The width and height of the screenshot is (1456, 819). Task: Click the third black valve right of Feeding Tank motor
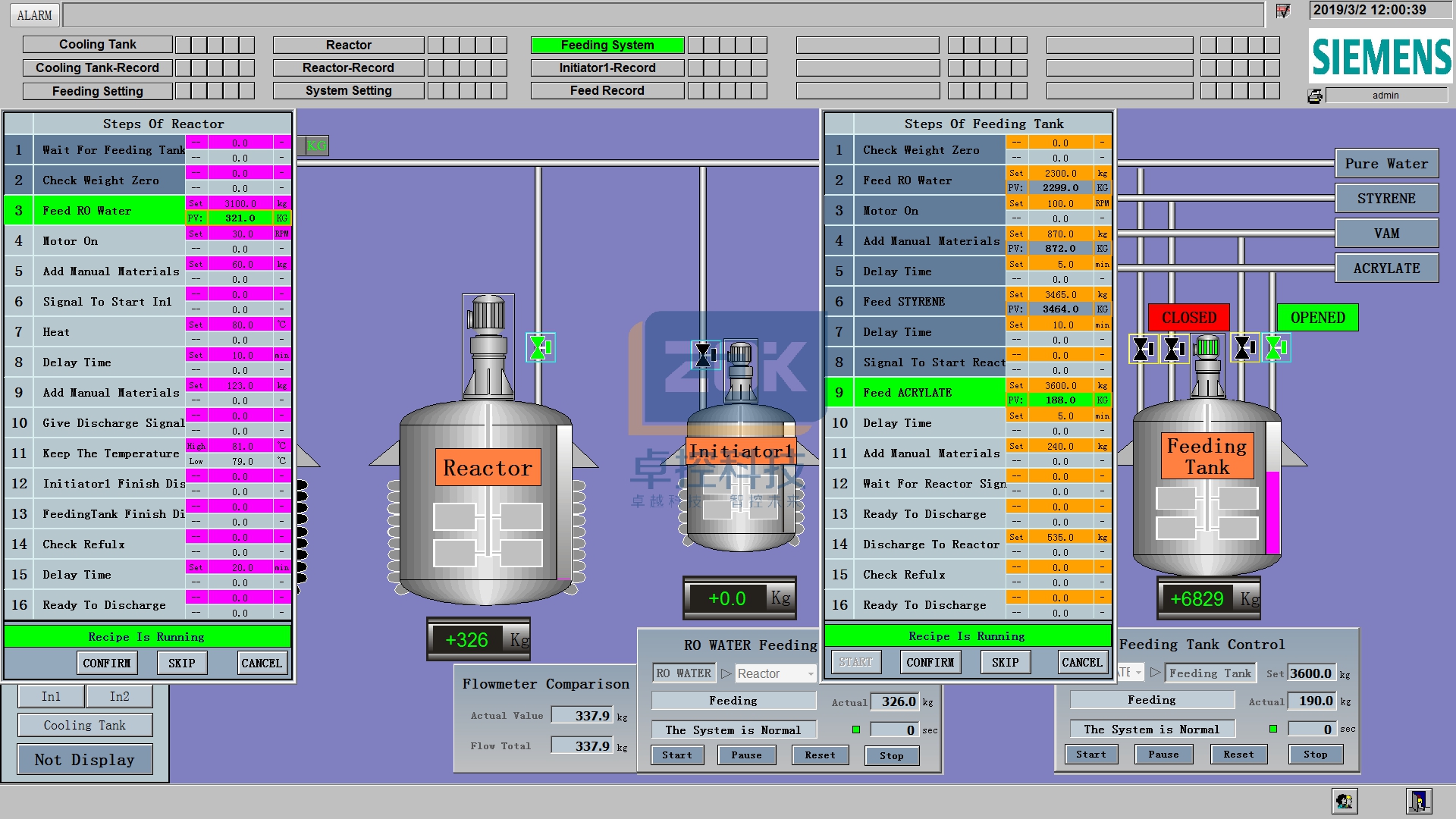[1244, 348]
